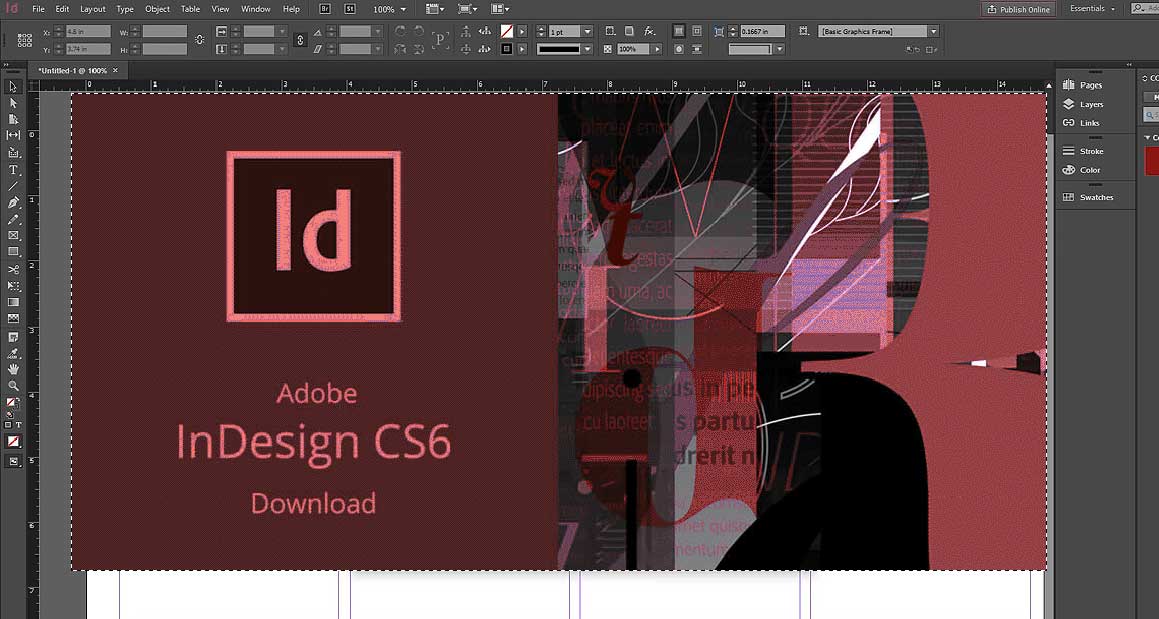Open the Object menu
This screenshot has width=1159, height=619.
tap(157, 9)
